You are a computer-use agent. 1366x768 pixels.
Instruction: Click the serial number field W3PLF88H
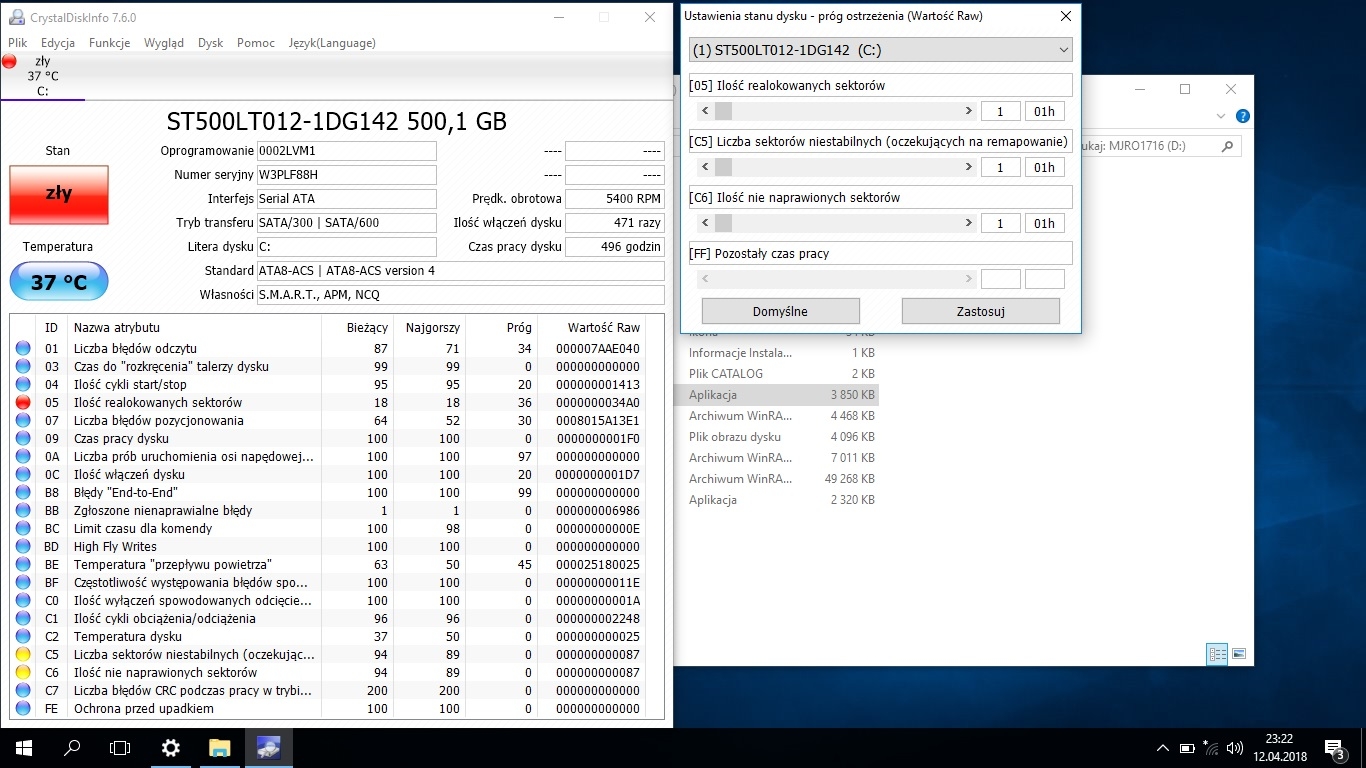point(346,175)
